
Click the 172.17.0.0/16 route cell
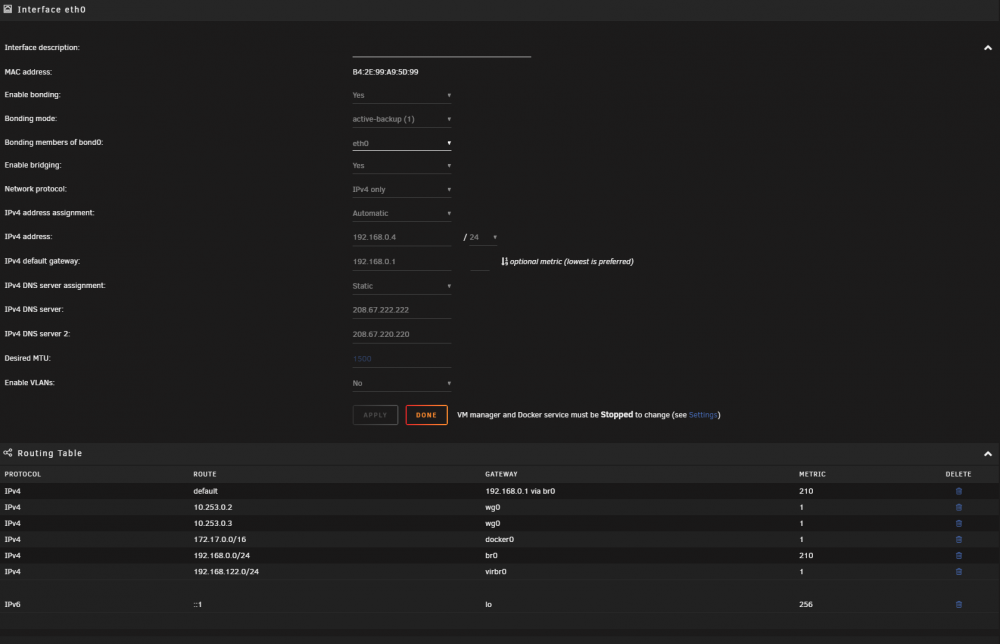click(x=219, y=539)
